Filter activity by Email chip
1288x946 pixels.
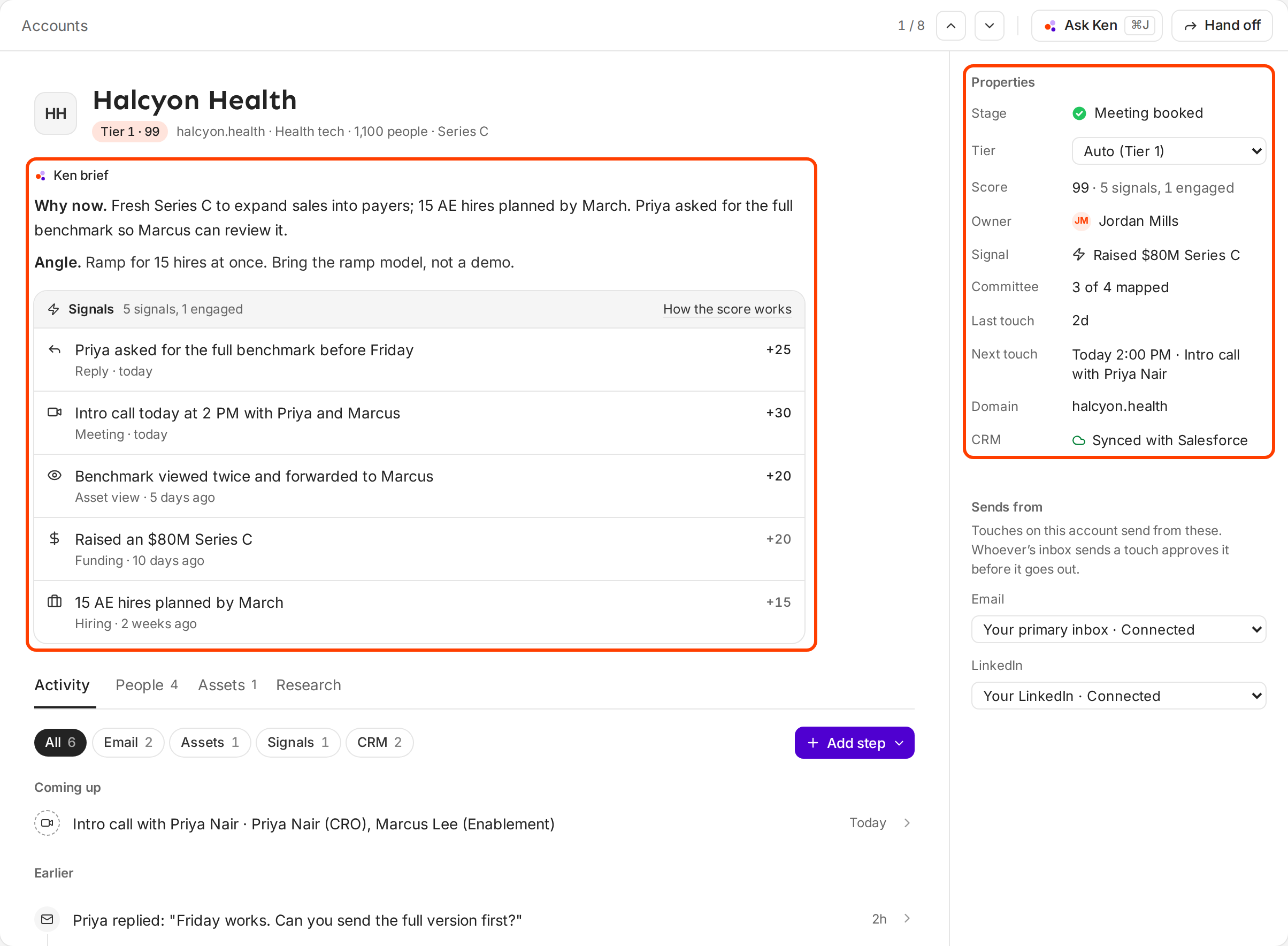pos(128,743)
